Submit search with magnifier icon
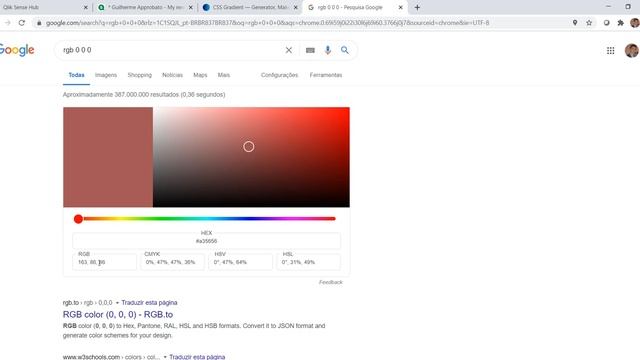Viewport: 640px width, 360px height. (345, 50)
